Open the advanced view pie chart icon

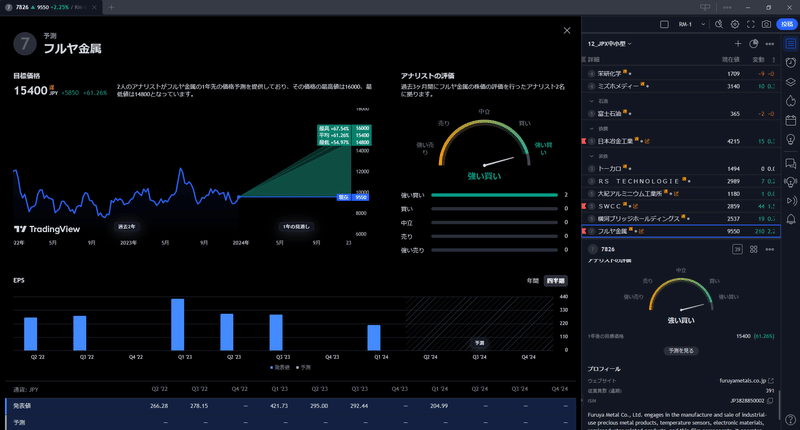tap(754, 44)
